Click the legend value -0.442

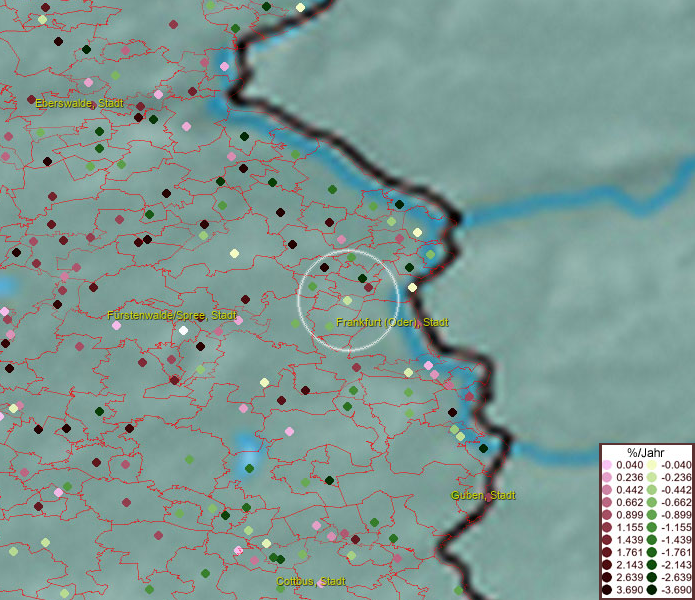point(676,490)
